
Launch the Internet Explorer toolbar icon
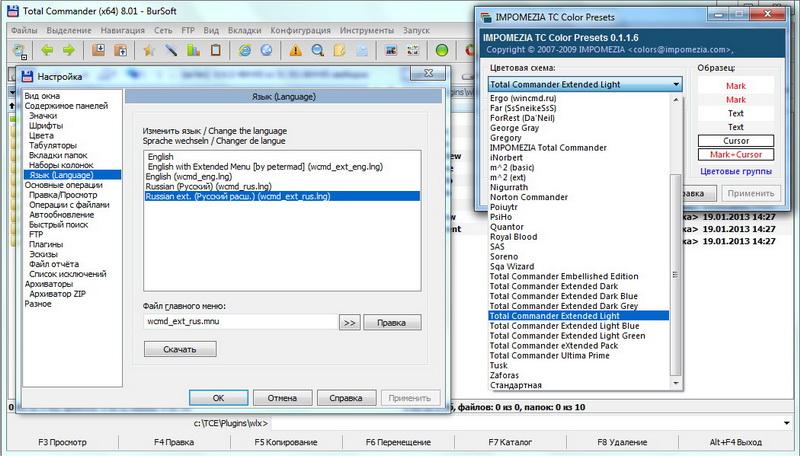pyautogui.click(x=245, y=50)
